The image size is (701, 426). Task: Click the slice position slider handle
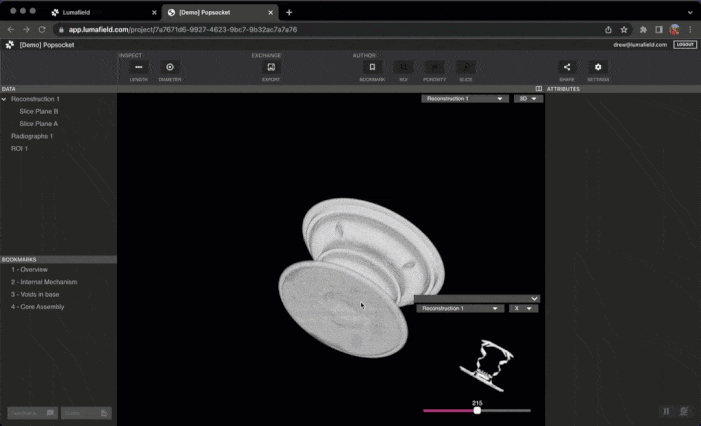[477, 410]
